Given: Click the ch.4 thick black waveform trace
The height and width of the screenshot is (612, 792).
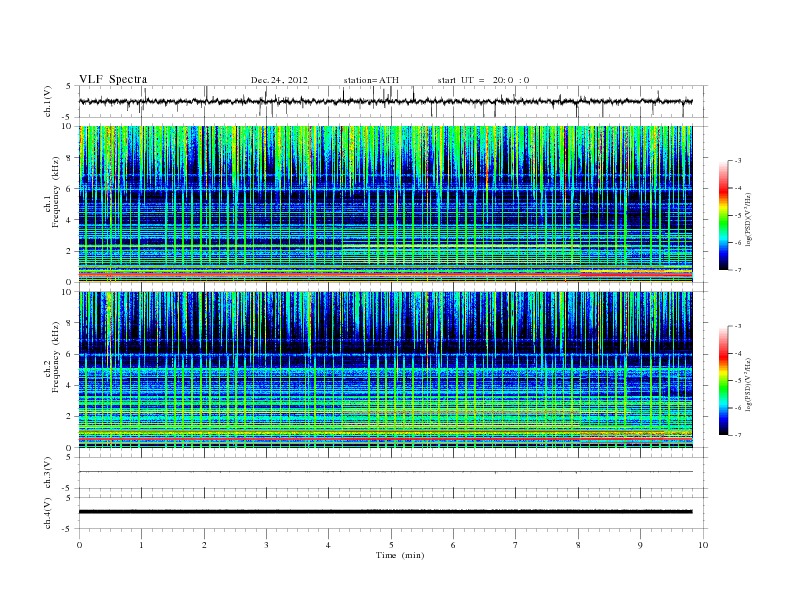Looking at the screenshot, I should point(385,512).
